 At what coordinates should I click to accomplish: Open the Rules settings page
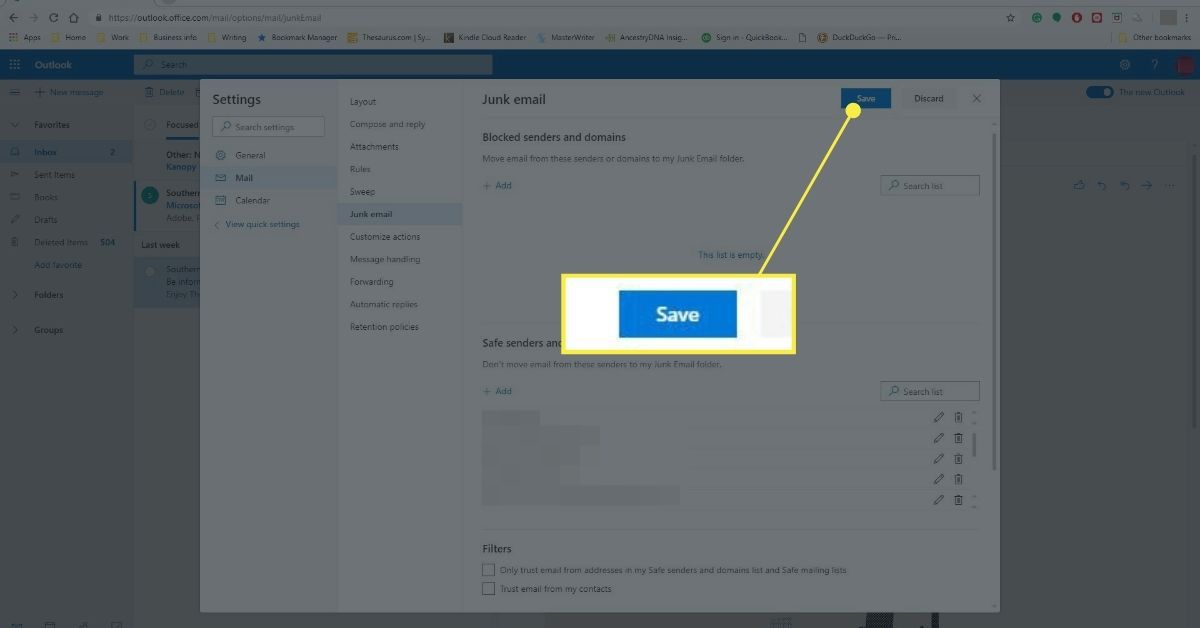pos(360,169)
